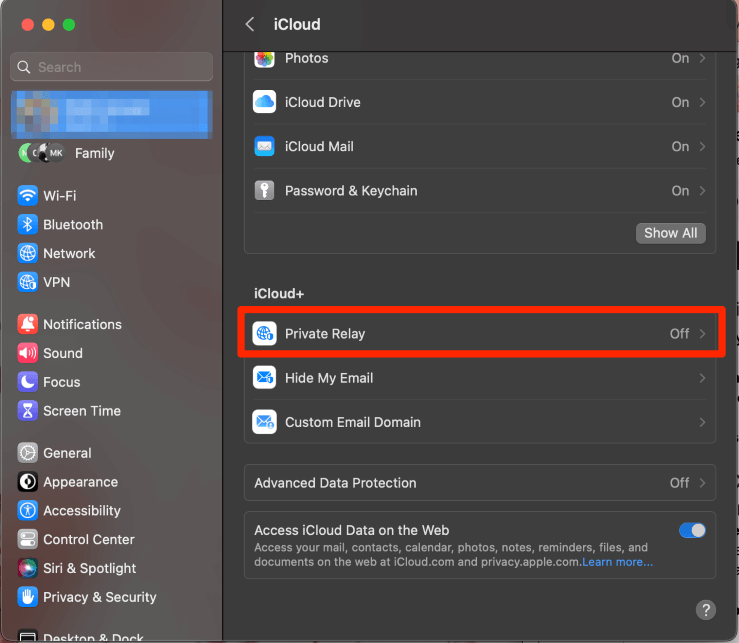The height and width of the screenshot is (643, 739).
Task: Select Screen Time label in sidebar
Action: click(x=82, y=411)
